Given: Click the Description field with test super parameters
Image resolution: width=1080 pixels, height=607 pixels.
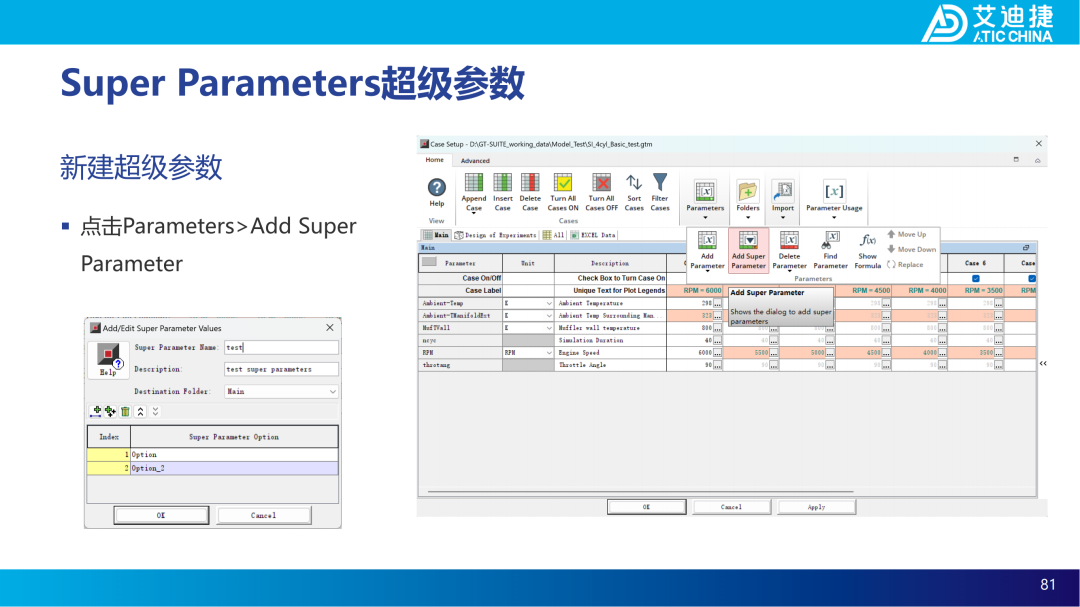Looking at the screenshot, I should click(281, 369).
